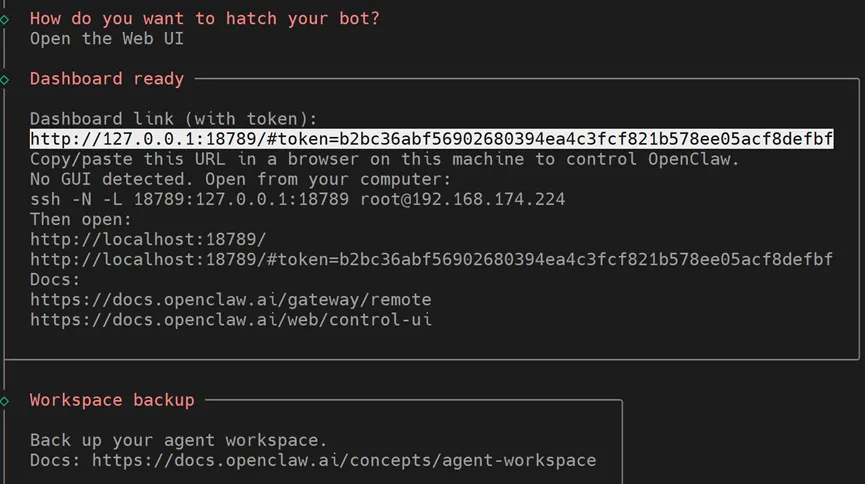This screenshot has height=484, width=865.
Task: Open the http://localhost:18789/ link without token
Action: coord(148,240)
